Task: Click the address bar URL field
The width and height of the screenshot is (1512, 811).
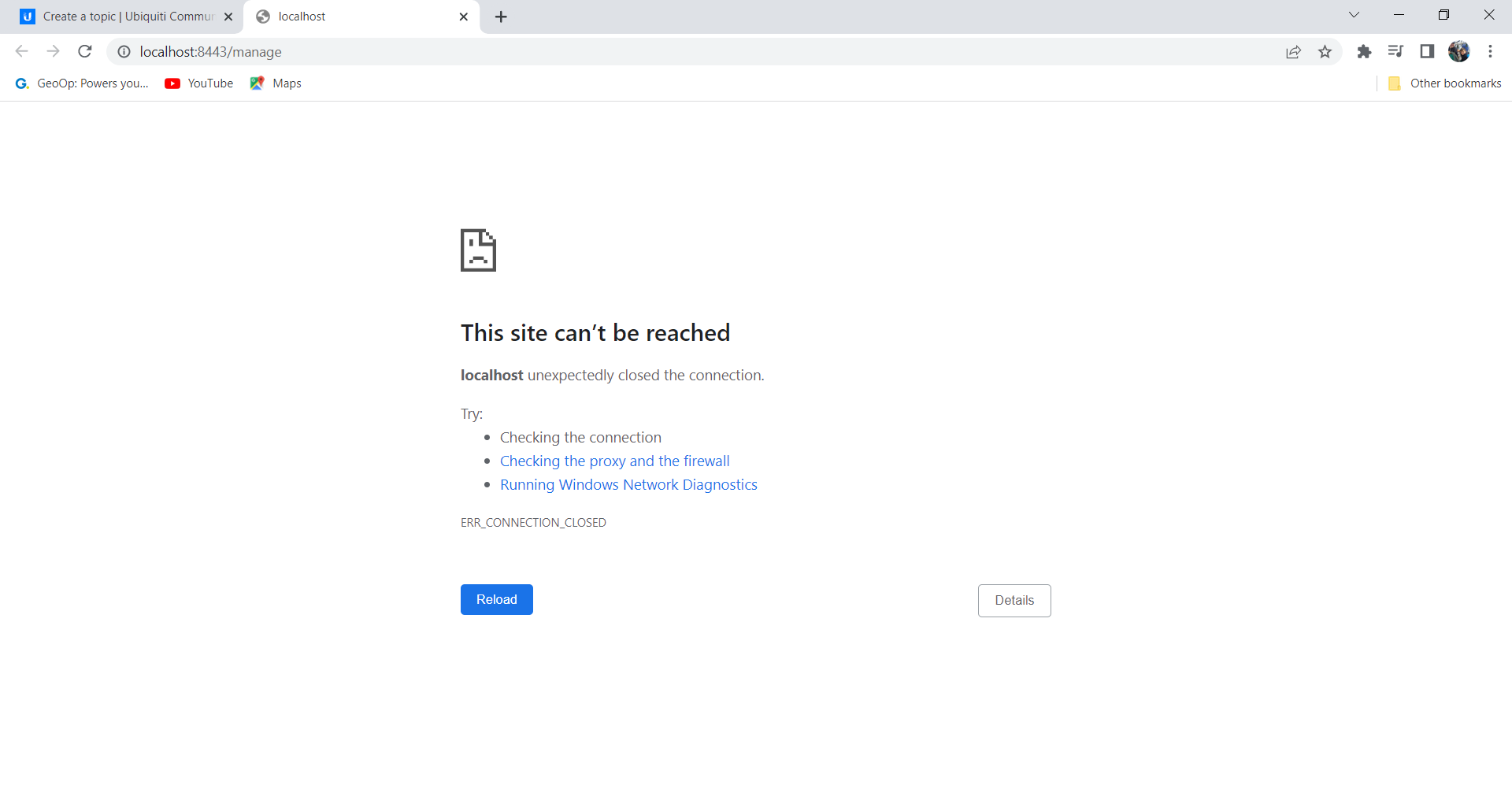Action: click(x=630, y=52)
